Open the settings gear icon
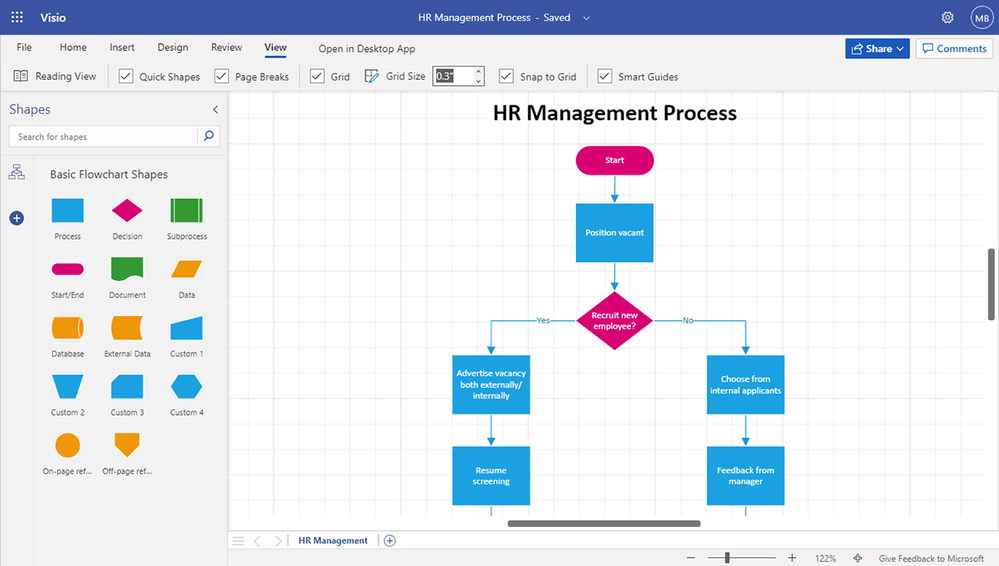999x566 pixels. (x=947, y=17)
